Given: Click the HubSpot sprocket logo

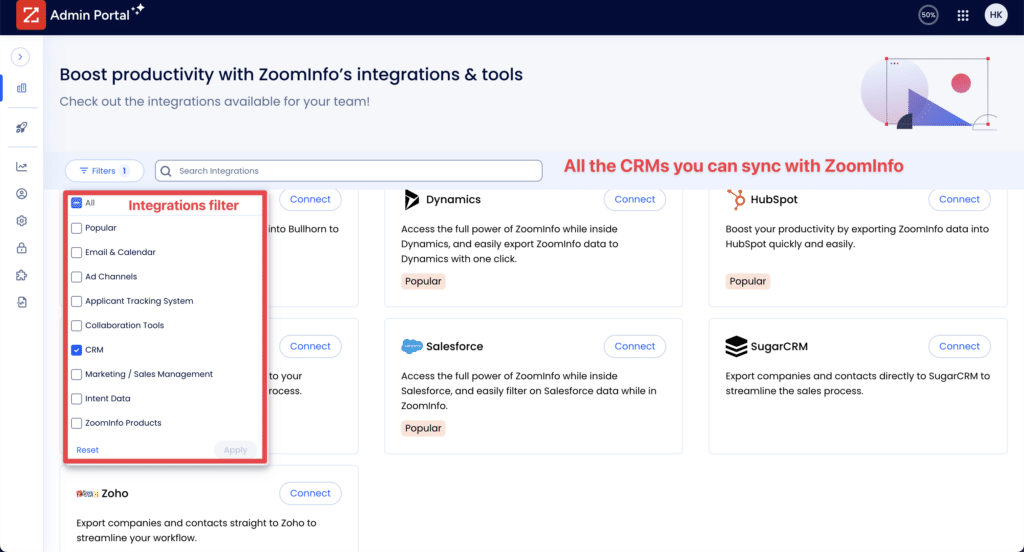Looking at the screenshot, I should point(736,199).
